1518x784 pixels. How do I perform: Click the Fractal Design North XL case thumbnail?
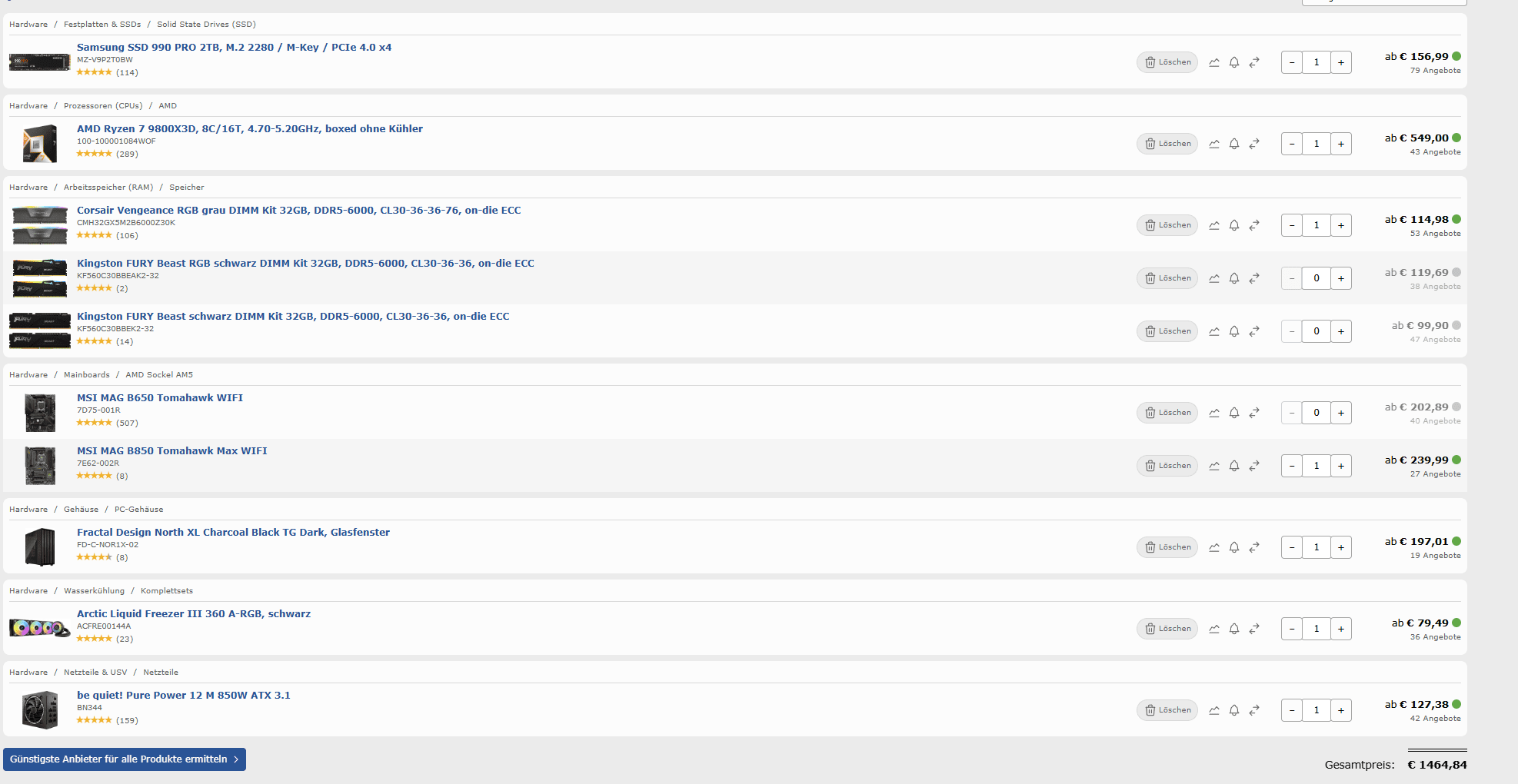click(x=40, y=547)
